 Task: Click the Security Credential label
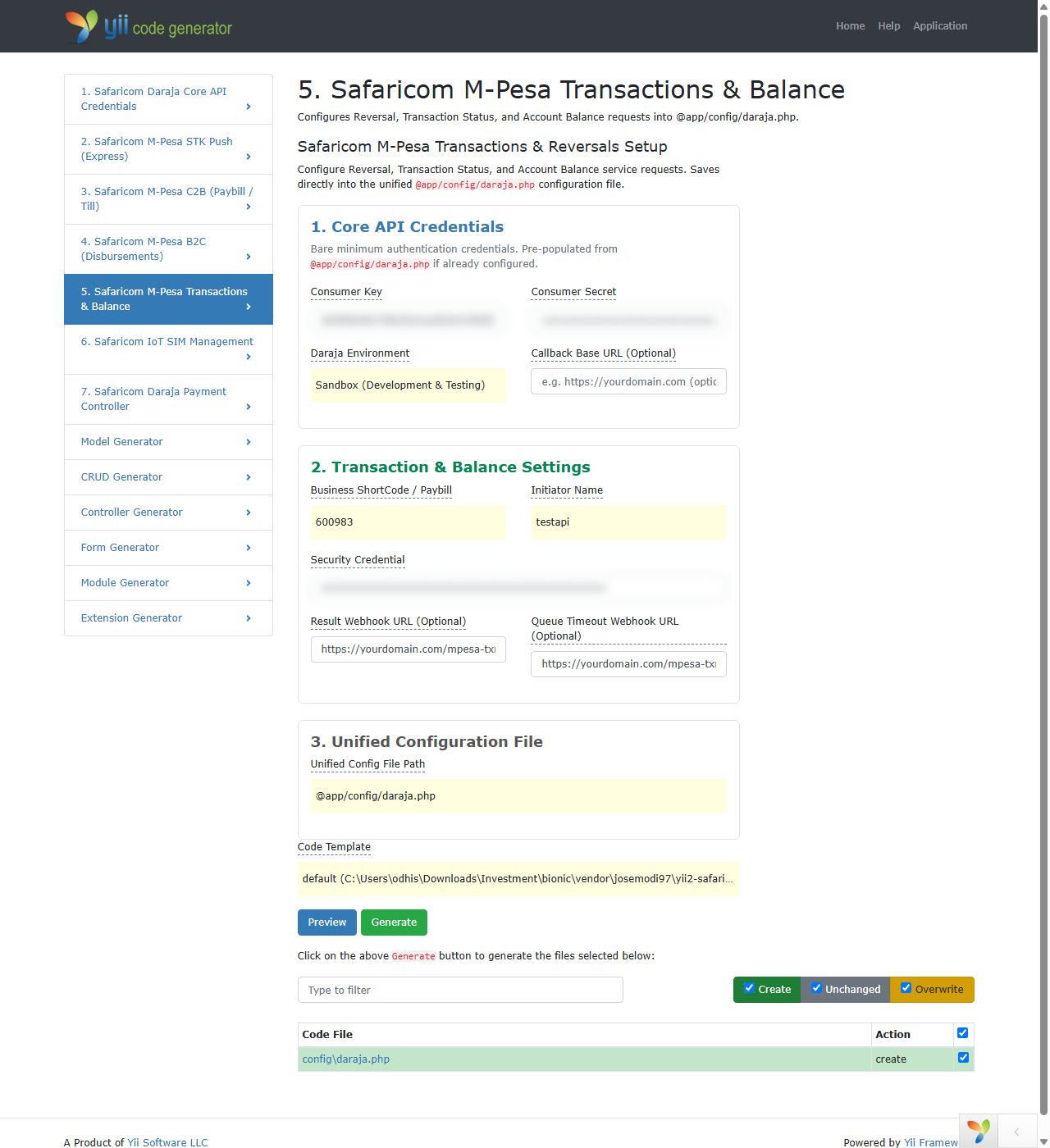point(358,560)
